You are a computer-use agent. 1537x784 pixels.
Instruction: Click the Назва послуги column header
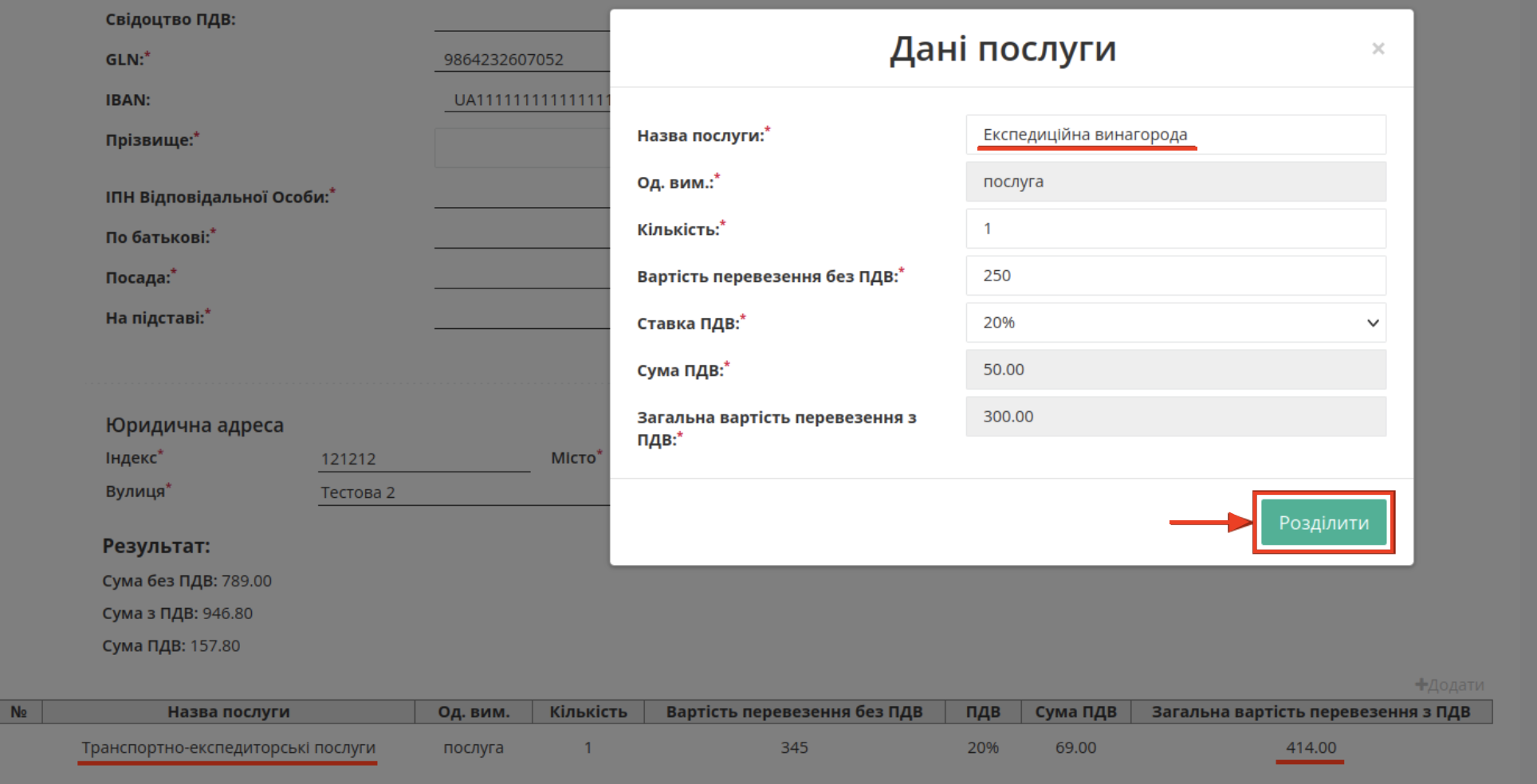(228, 711)
